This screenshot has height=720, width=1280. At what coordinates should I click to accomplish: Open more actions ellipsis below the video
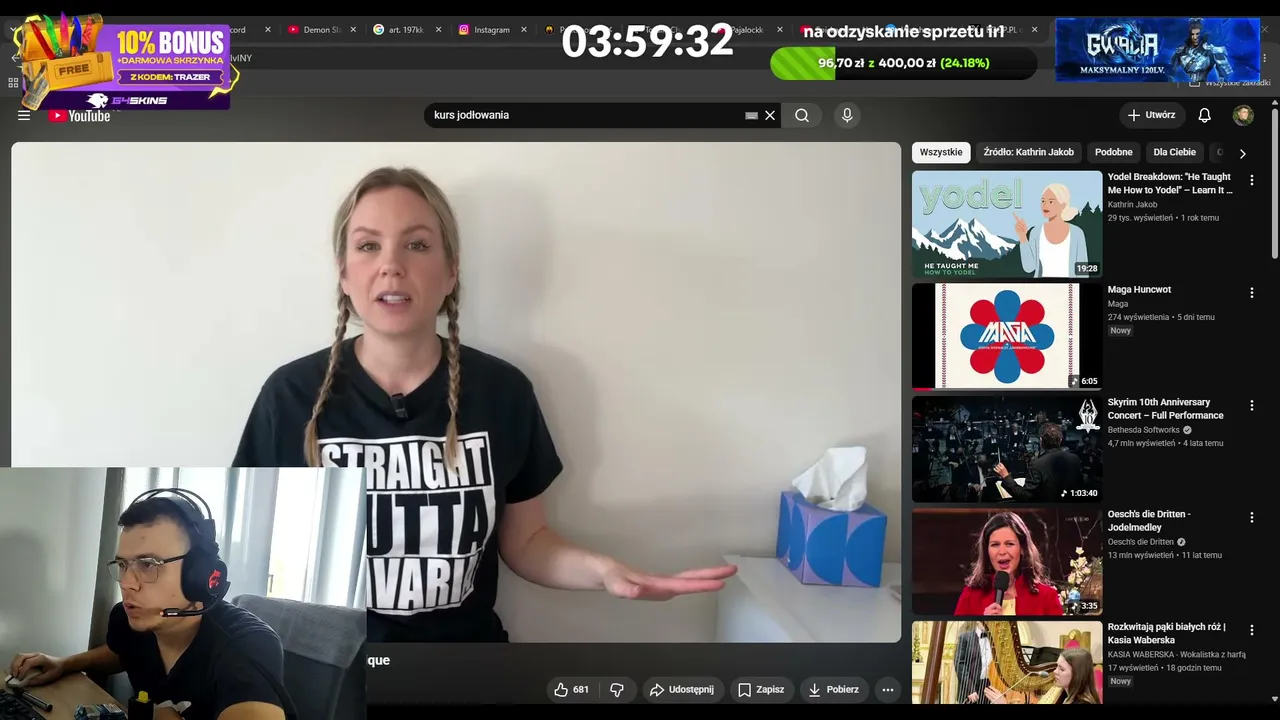point(887,689)
